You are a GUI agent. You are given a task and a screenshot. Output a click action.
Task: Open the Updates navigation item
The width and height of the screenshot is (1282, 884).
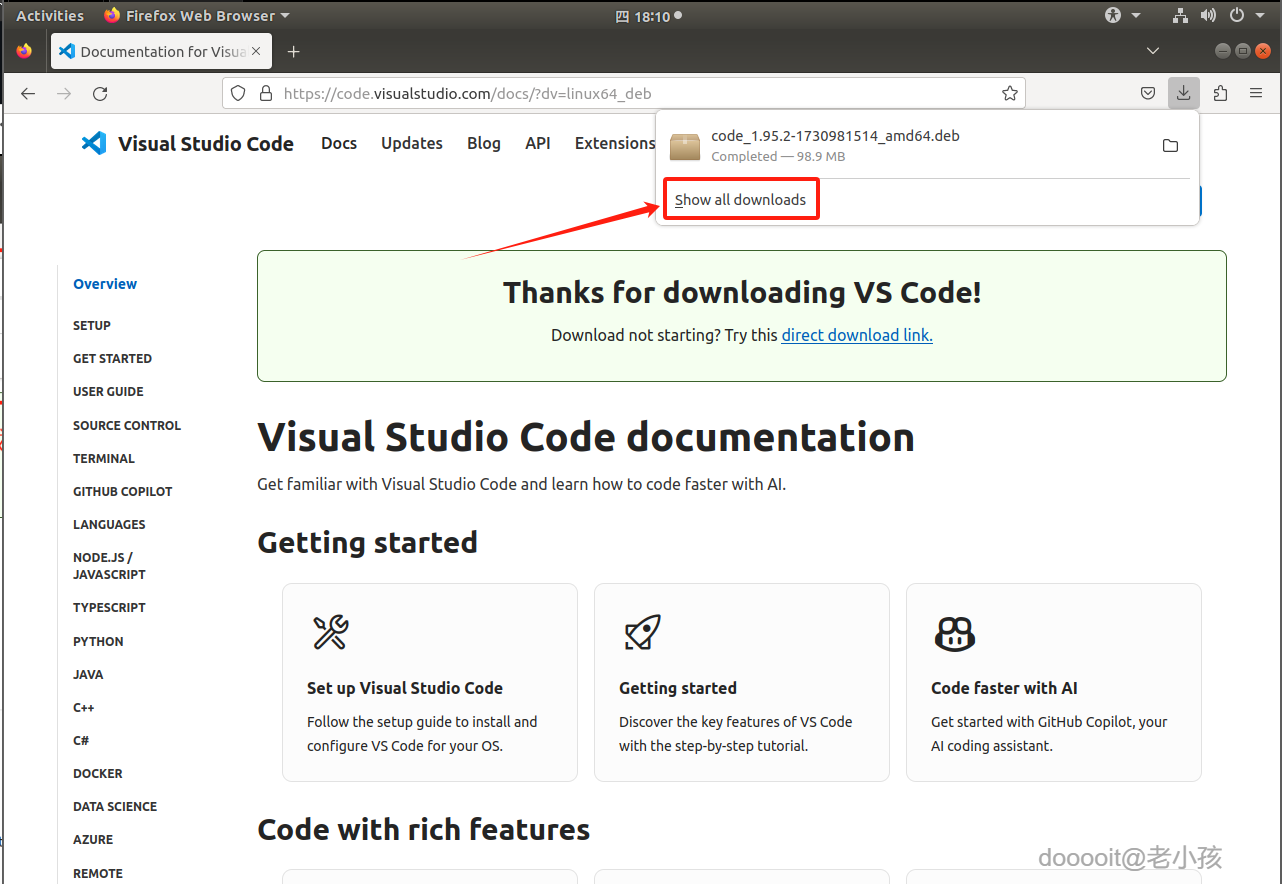411,143
